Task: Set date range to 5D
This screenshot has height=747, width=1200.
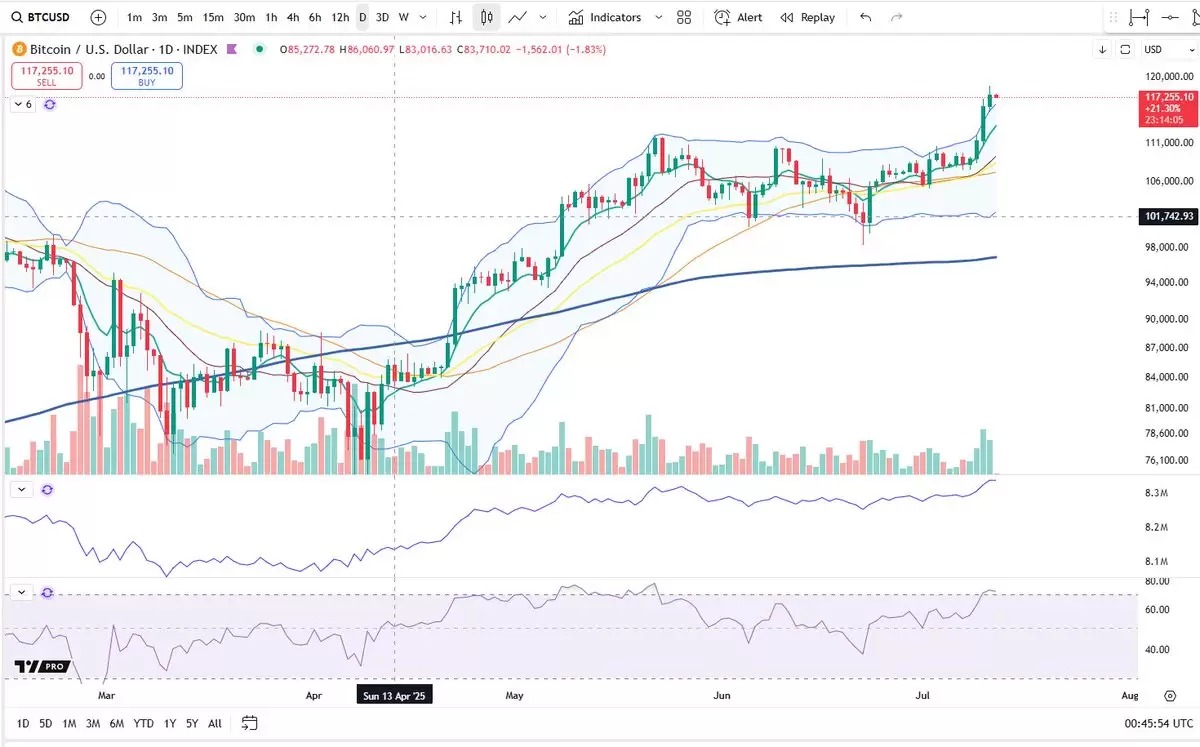Action: click(45, 723)
